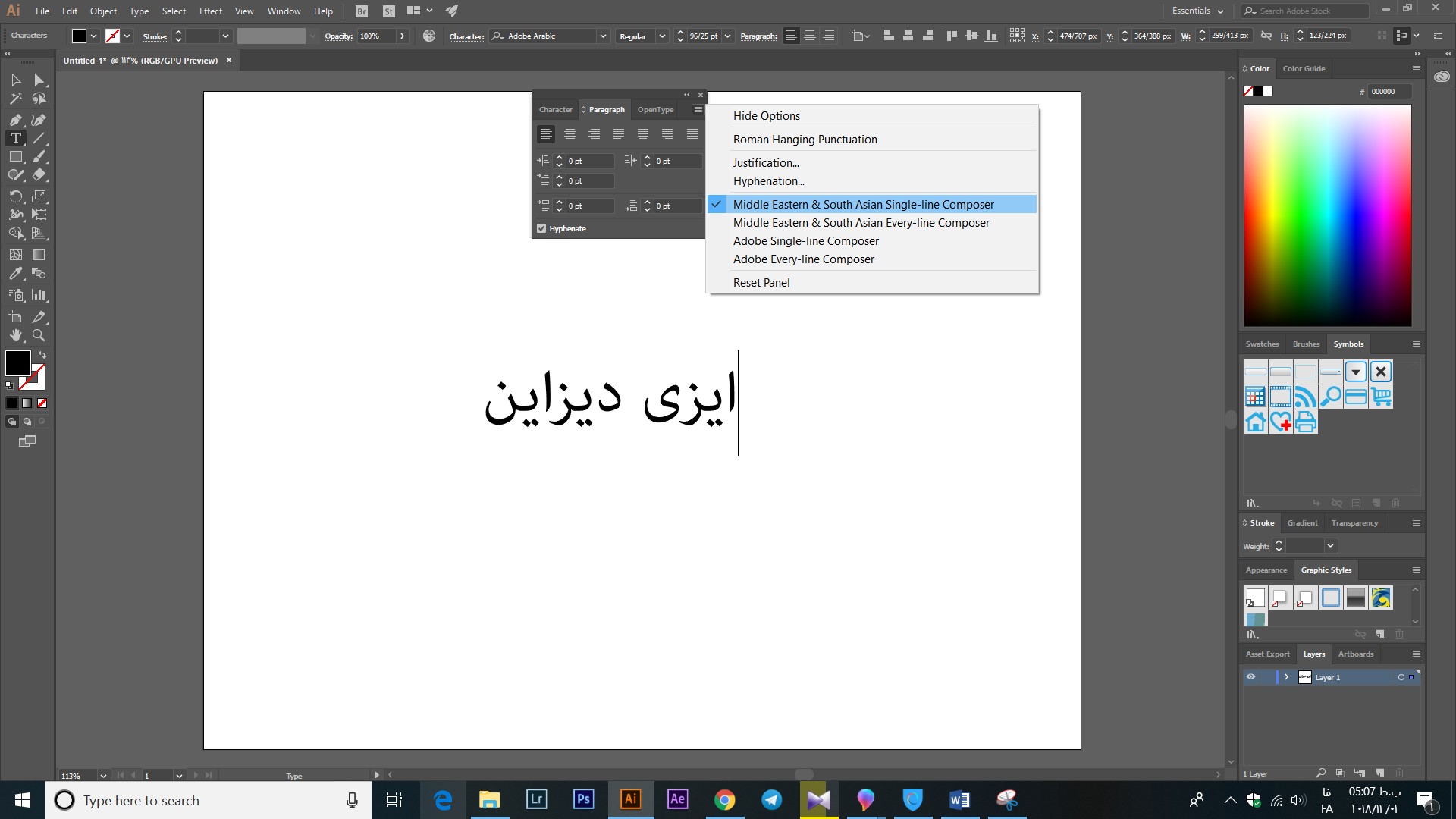Select the Line Segment tool
The image size is (1456, 819).
[39, 138]
